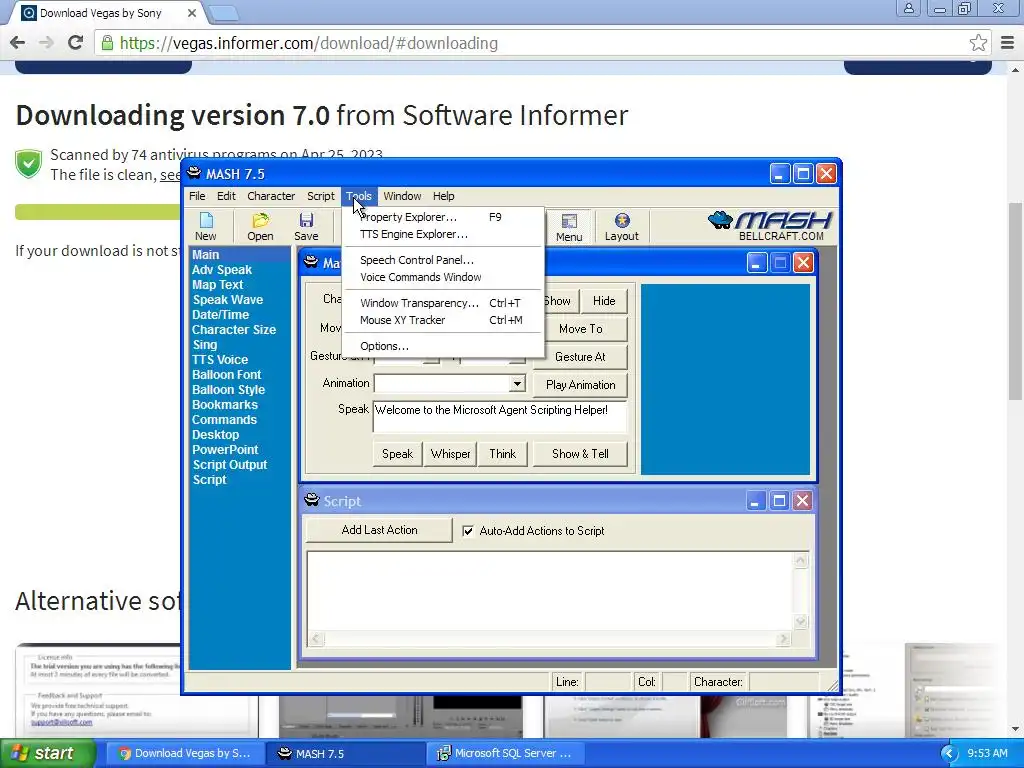This screenshot has width=1024, height=768.
Task: Choose Property Explorer from Tools menu
Action: coord(443,217)
